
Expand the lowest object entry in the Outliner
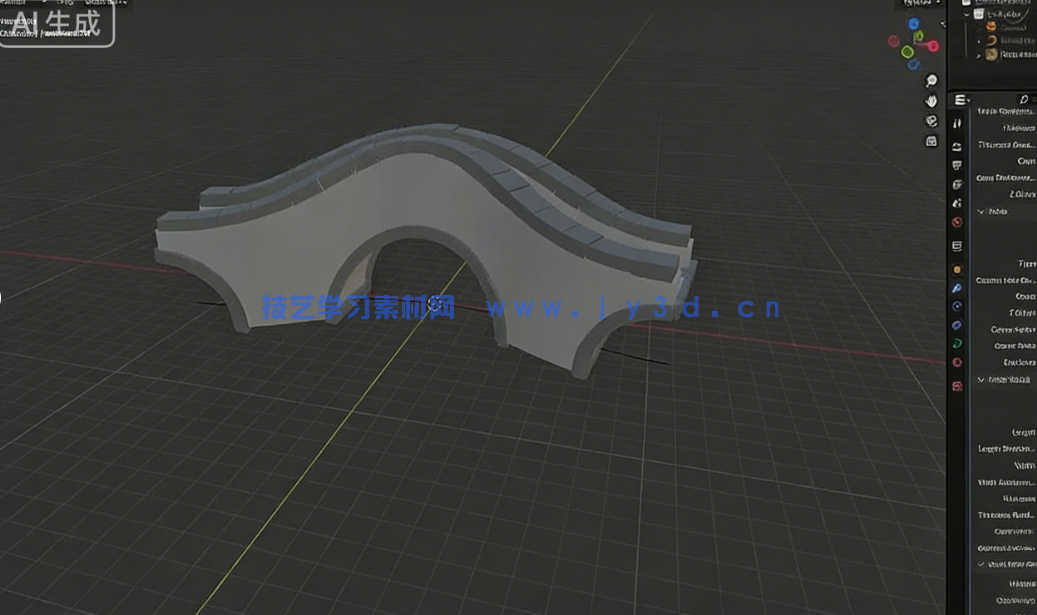(x=978, y=55)
